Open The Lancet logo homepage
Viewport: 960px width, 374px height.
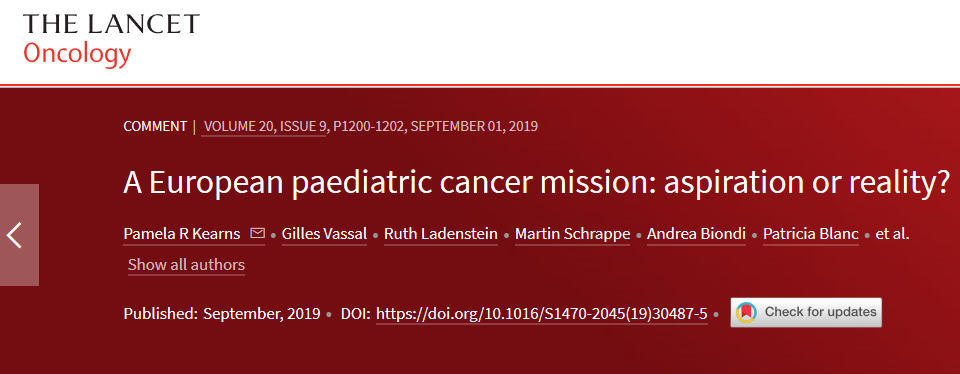[111, 24]
